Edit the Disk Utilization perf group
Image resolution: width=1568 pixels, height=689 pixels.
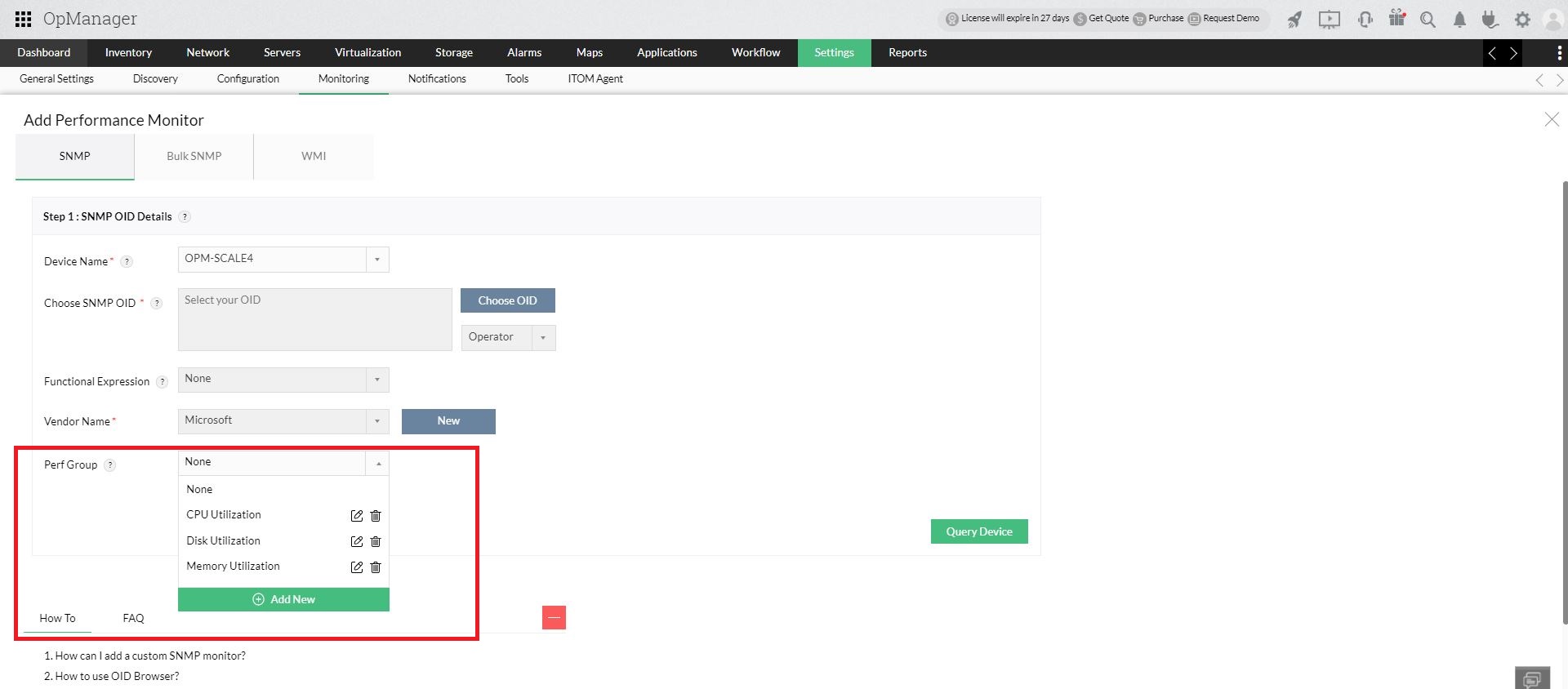(x=357, y=541)
